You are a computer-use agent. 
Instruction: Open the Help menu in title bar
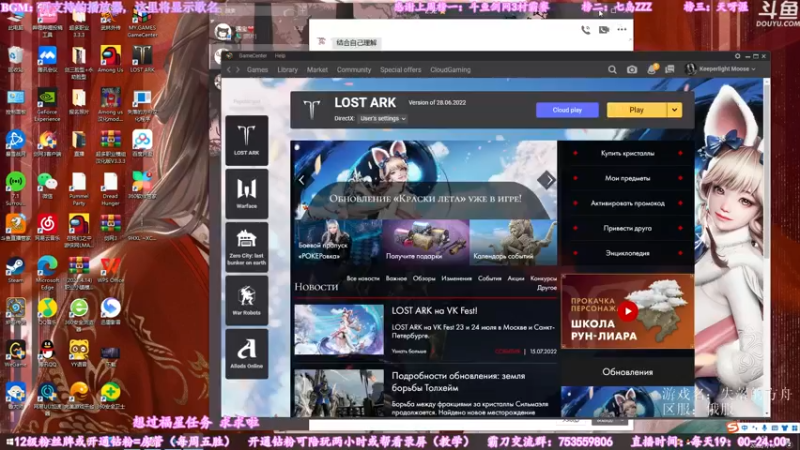tap(280, 56)
